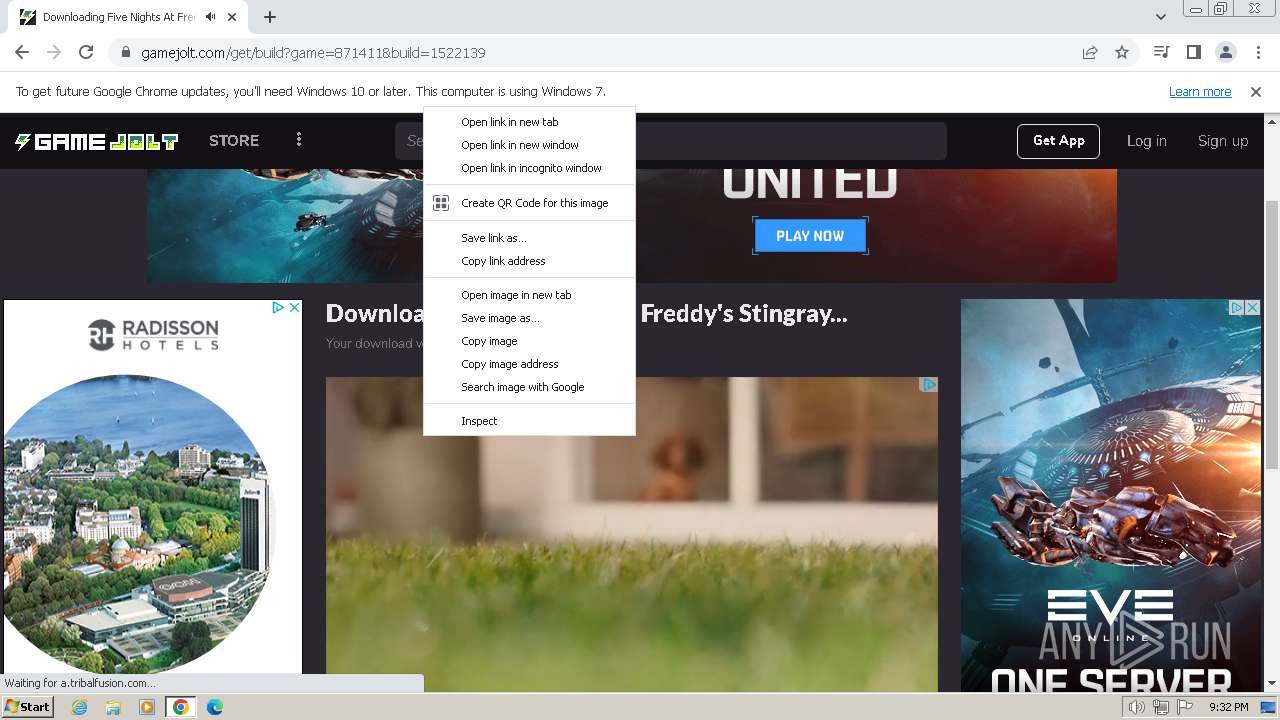Click Log in
The width and height of the screenshot is (1280, 720).
1147,141
